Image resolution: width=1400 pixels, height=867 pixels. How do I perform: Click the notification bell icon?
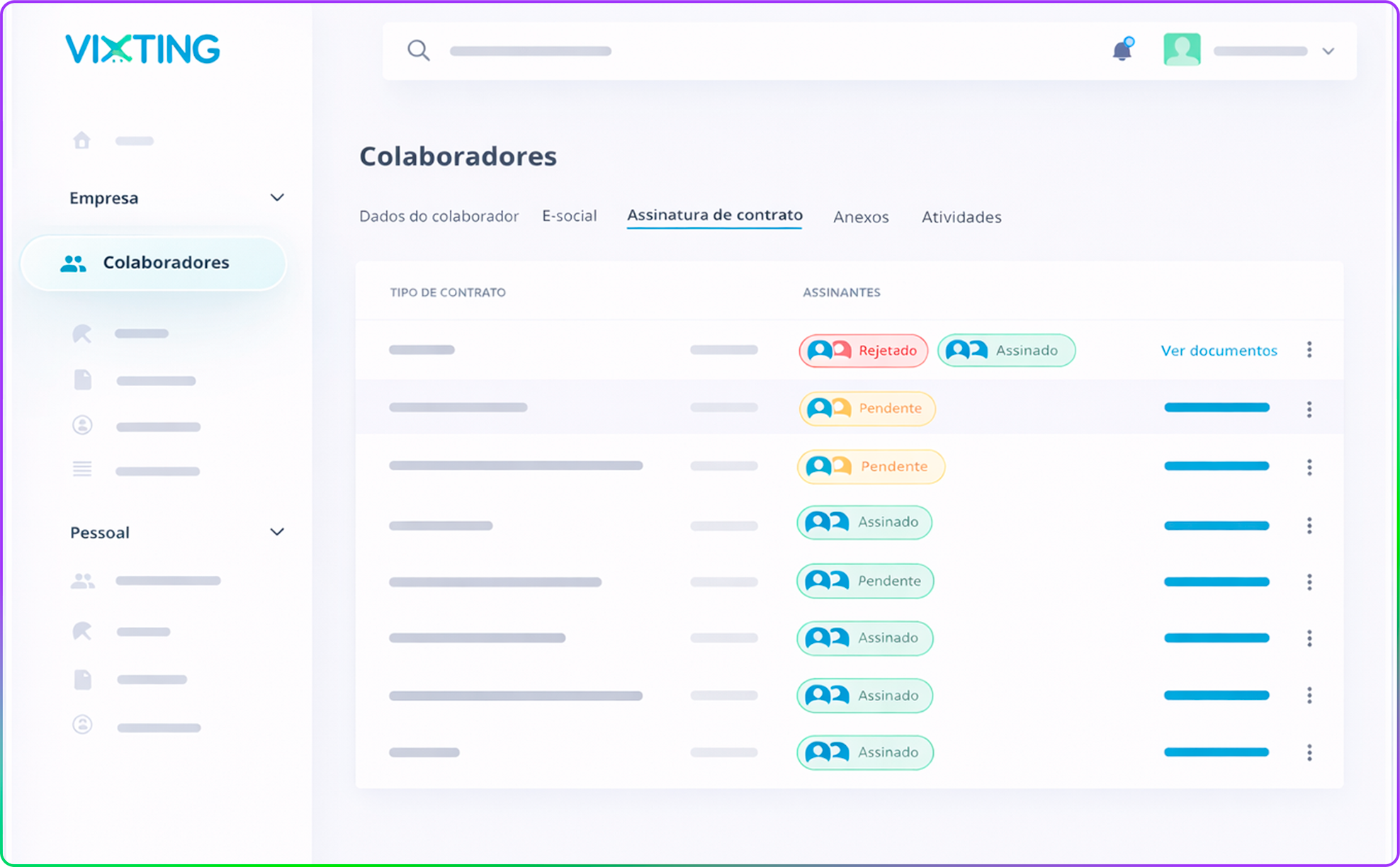tap(1122, 51)
